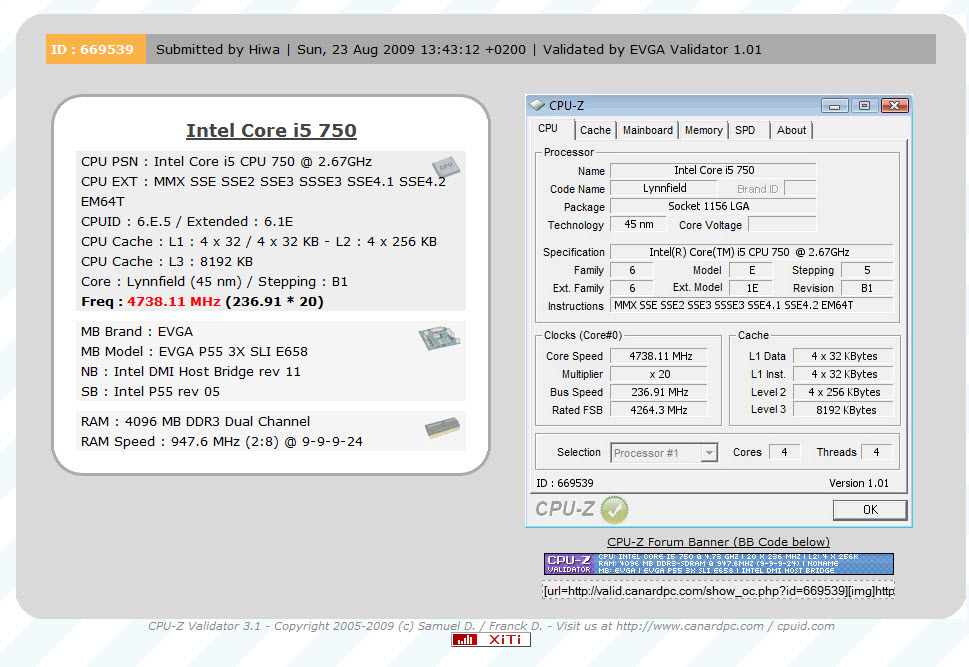Click the CPU chip icon beside CPU PSN
969x667 pixels.
446,166
